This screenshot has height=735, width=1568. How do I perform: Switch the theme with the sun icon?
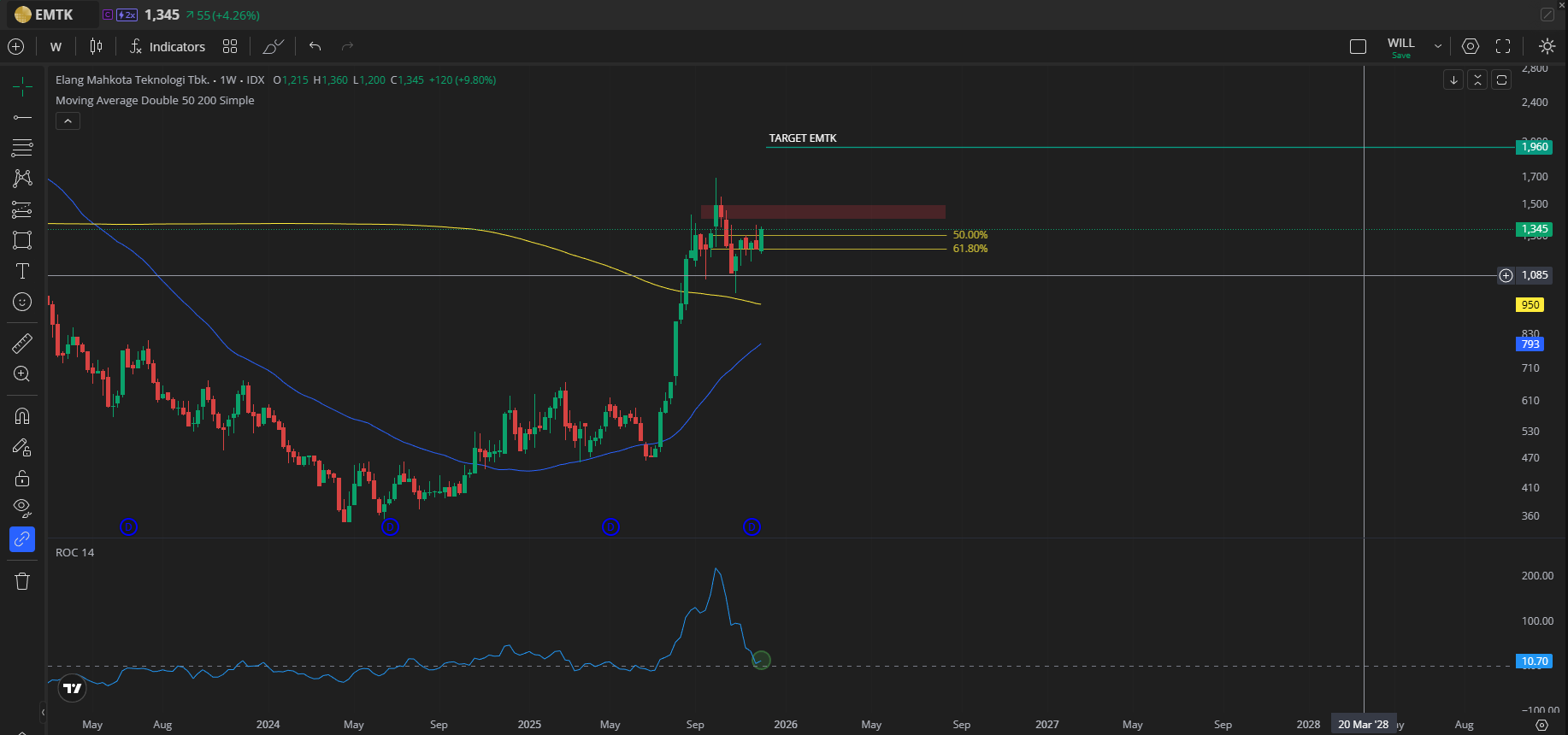click(1547, 46)
